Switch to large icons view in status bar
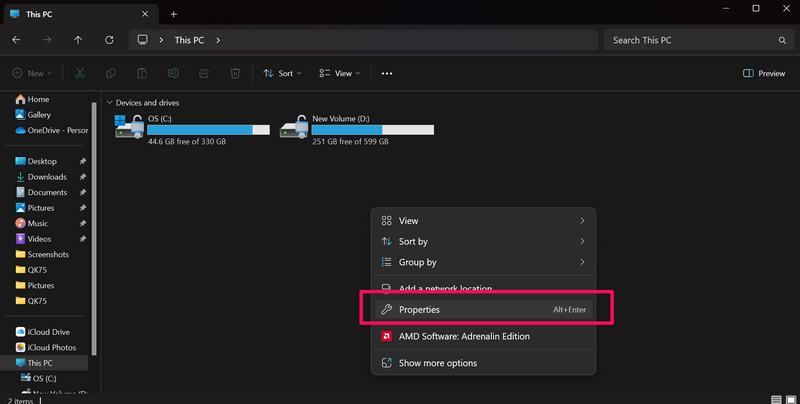 coord(791,398)
